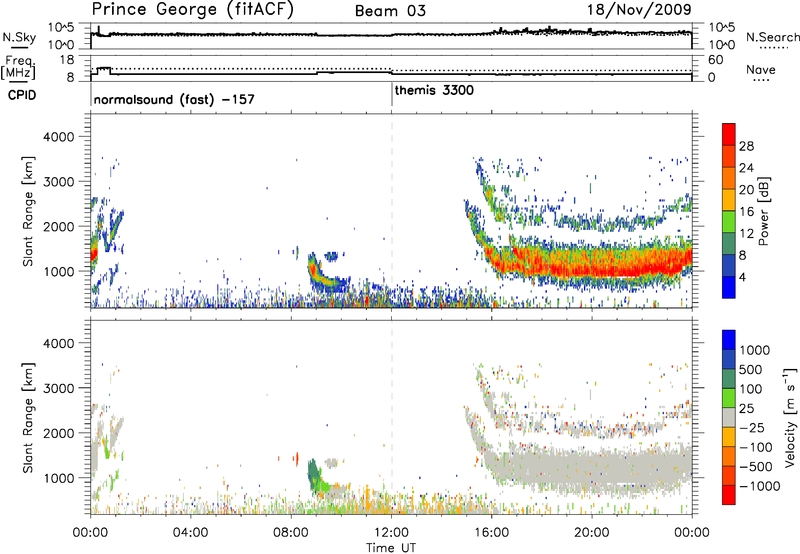Click the 'Nave' legend label
The height and width of the screenshot is (554, 800).
coord(761,70)
